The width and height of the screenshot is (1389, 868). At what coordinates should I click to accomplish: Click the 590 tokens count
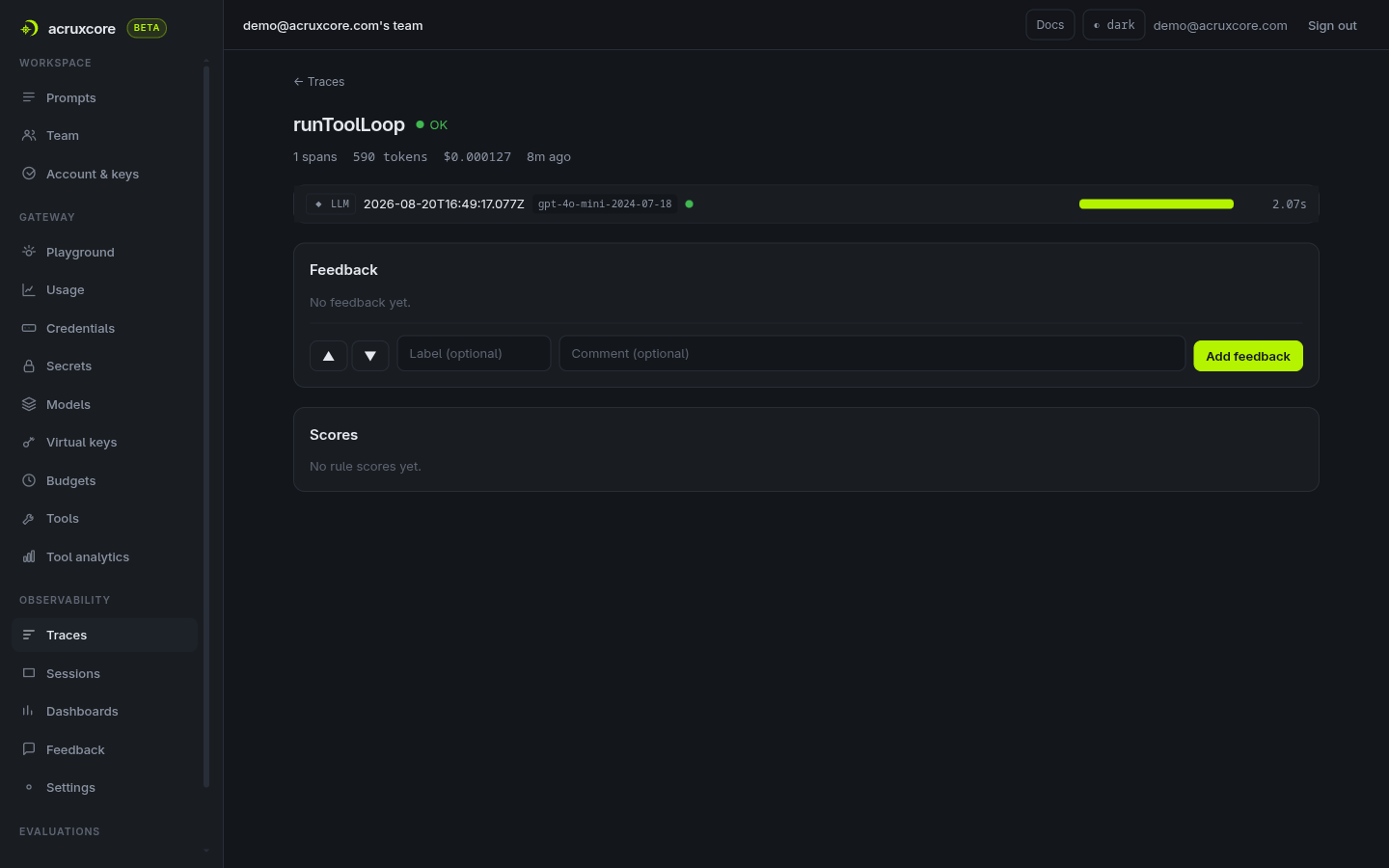390,157
